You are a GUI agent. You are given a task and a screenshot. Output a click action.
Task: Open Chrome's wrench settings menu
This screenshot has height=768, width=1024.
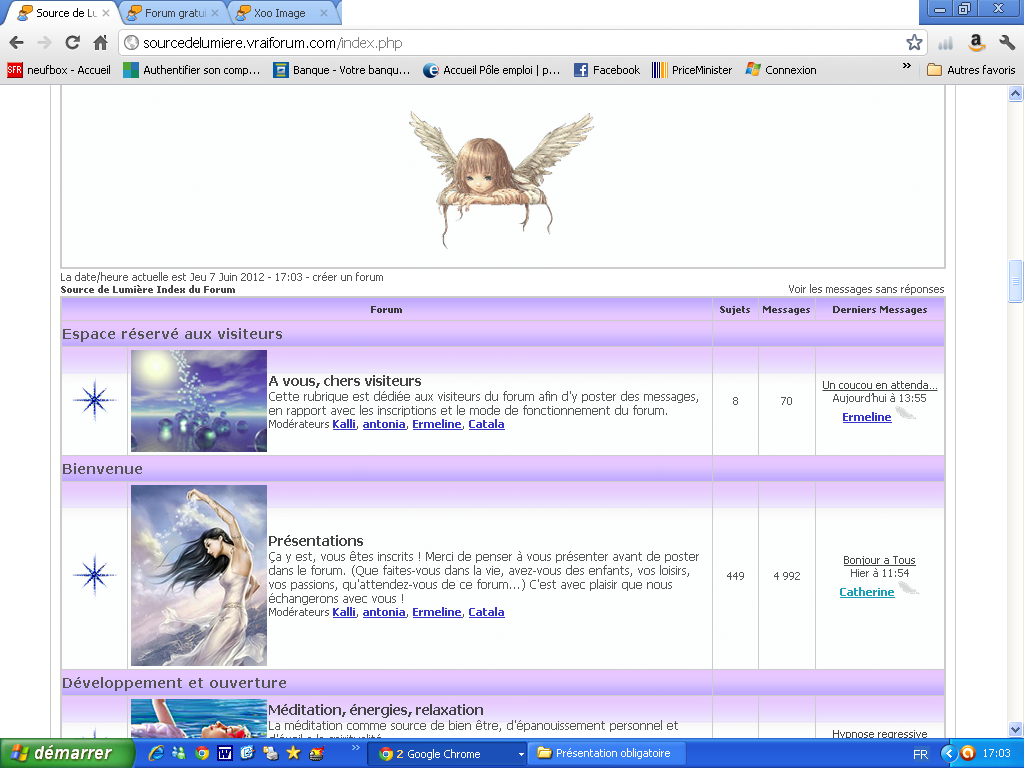tap(1006, 43)
